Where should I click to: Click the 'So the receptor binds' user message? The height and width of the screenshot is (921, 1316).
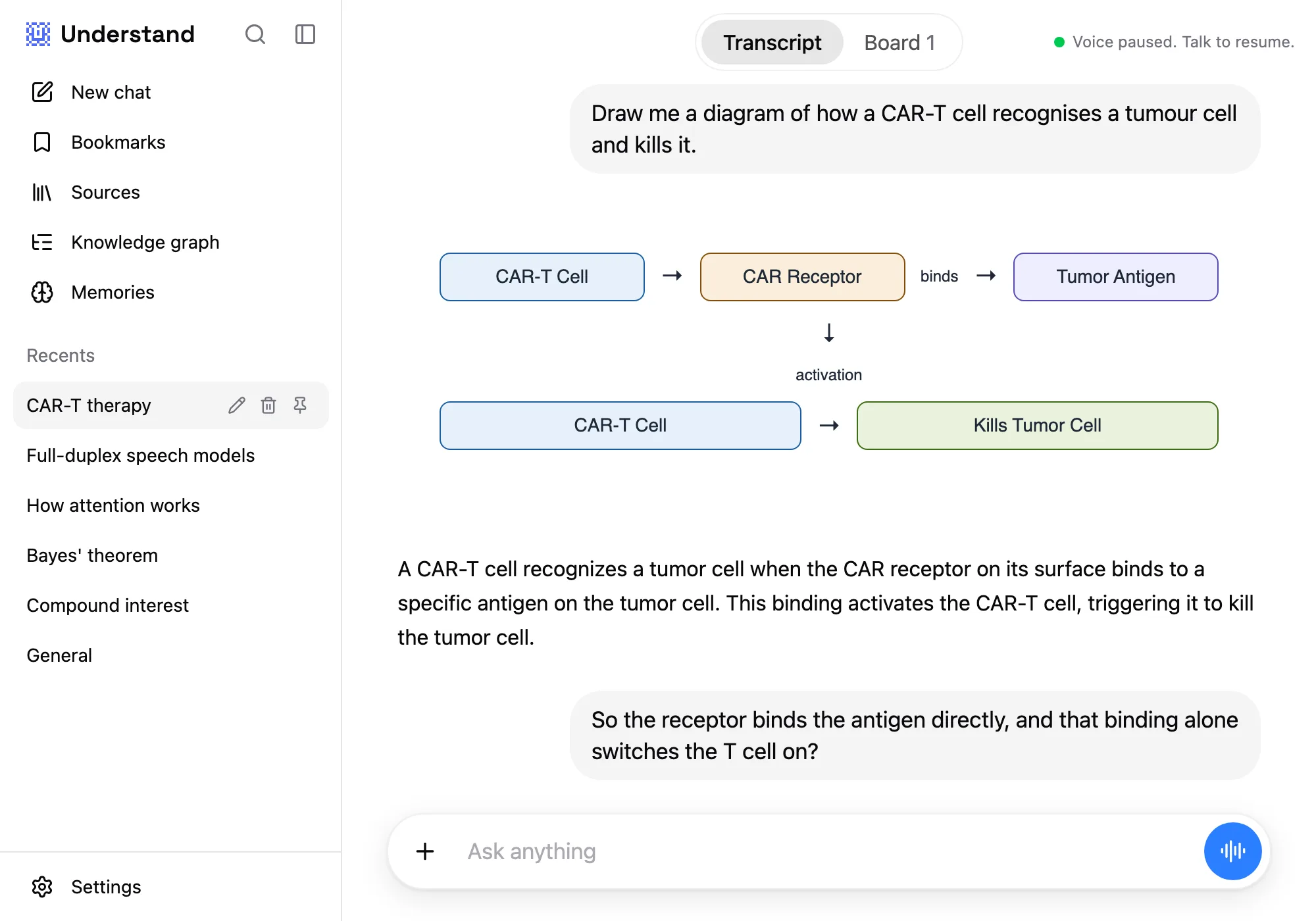point(915,735)
